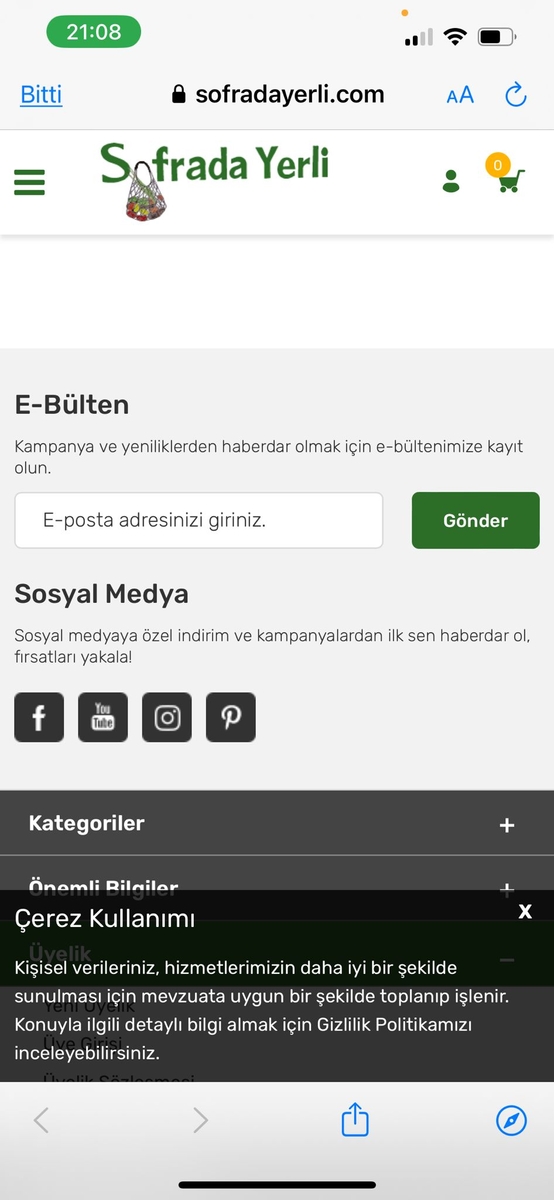Viewport: 554px width, 1200px height.
Task: Open in Safari compass icon
Action: (x=511, y=1120)
